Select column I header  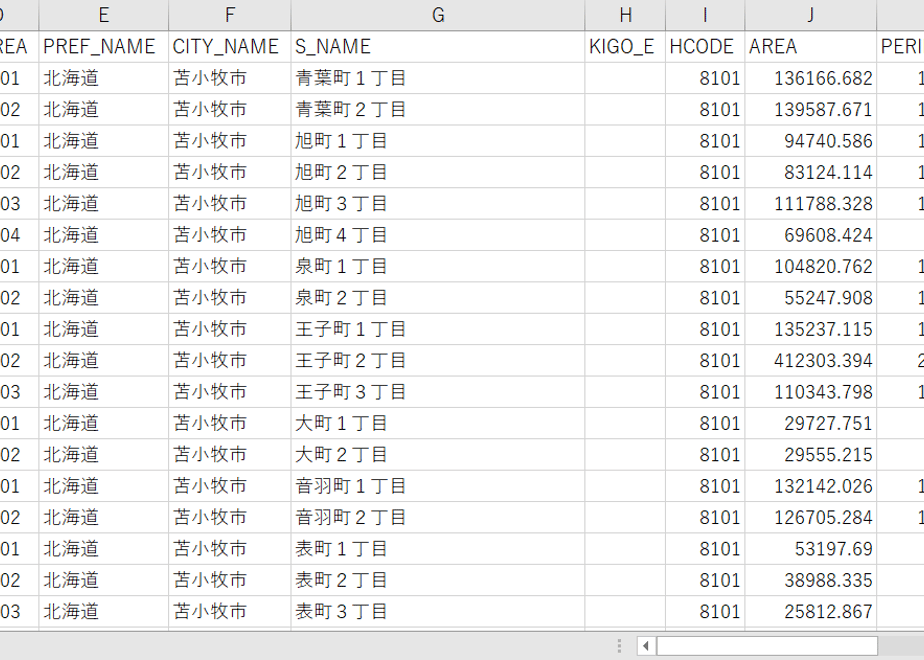point(705,15)
